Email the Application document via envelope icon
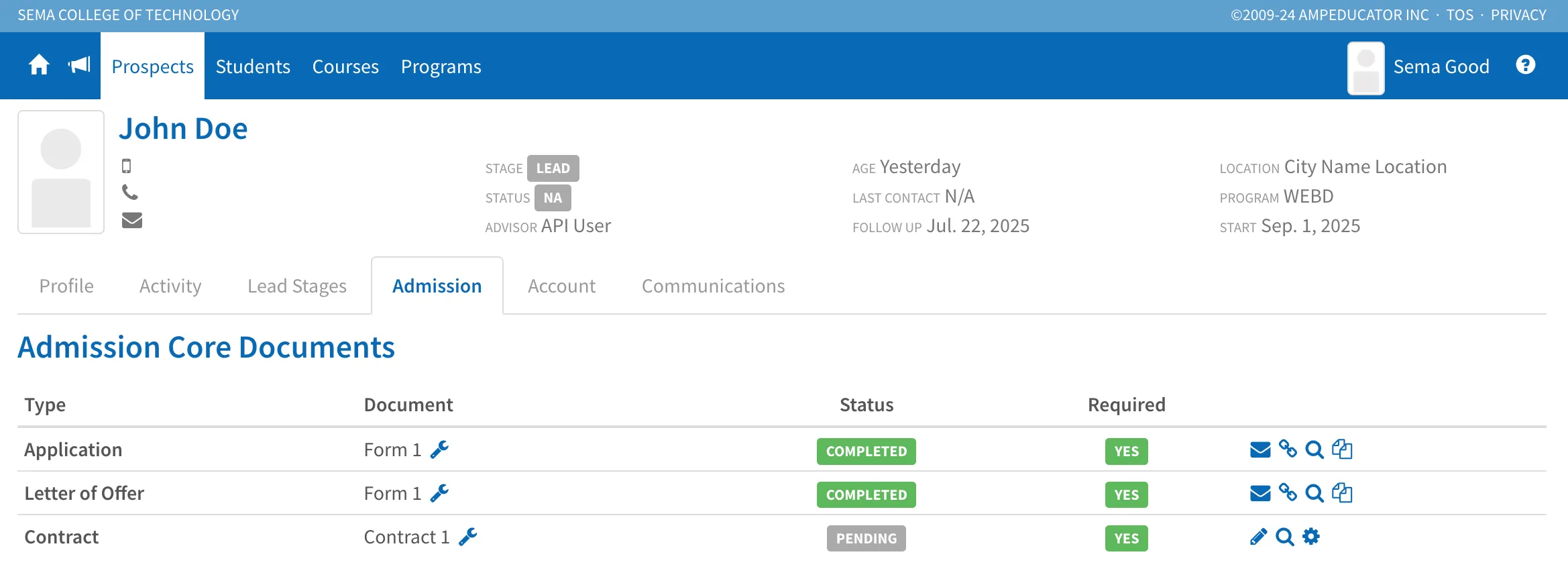The height and width of the screenshot is (581, 1568). (1260, 450)
